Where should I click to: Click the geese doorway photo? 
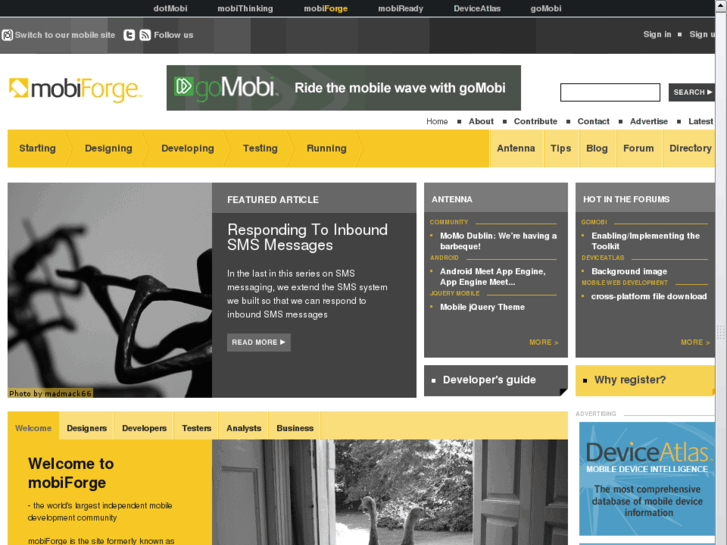coord(390,492)
